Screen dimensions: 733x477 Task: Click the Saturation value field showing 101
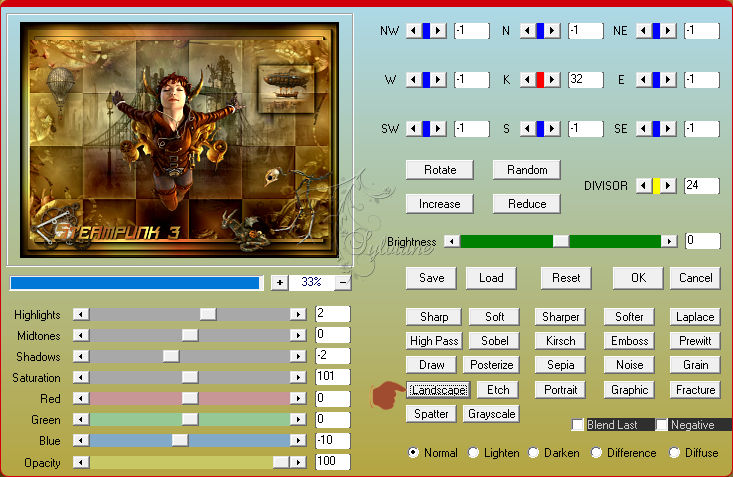pos(333,377)
